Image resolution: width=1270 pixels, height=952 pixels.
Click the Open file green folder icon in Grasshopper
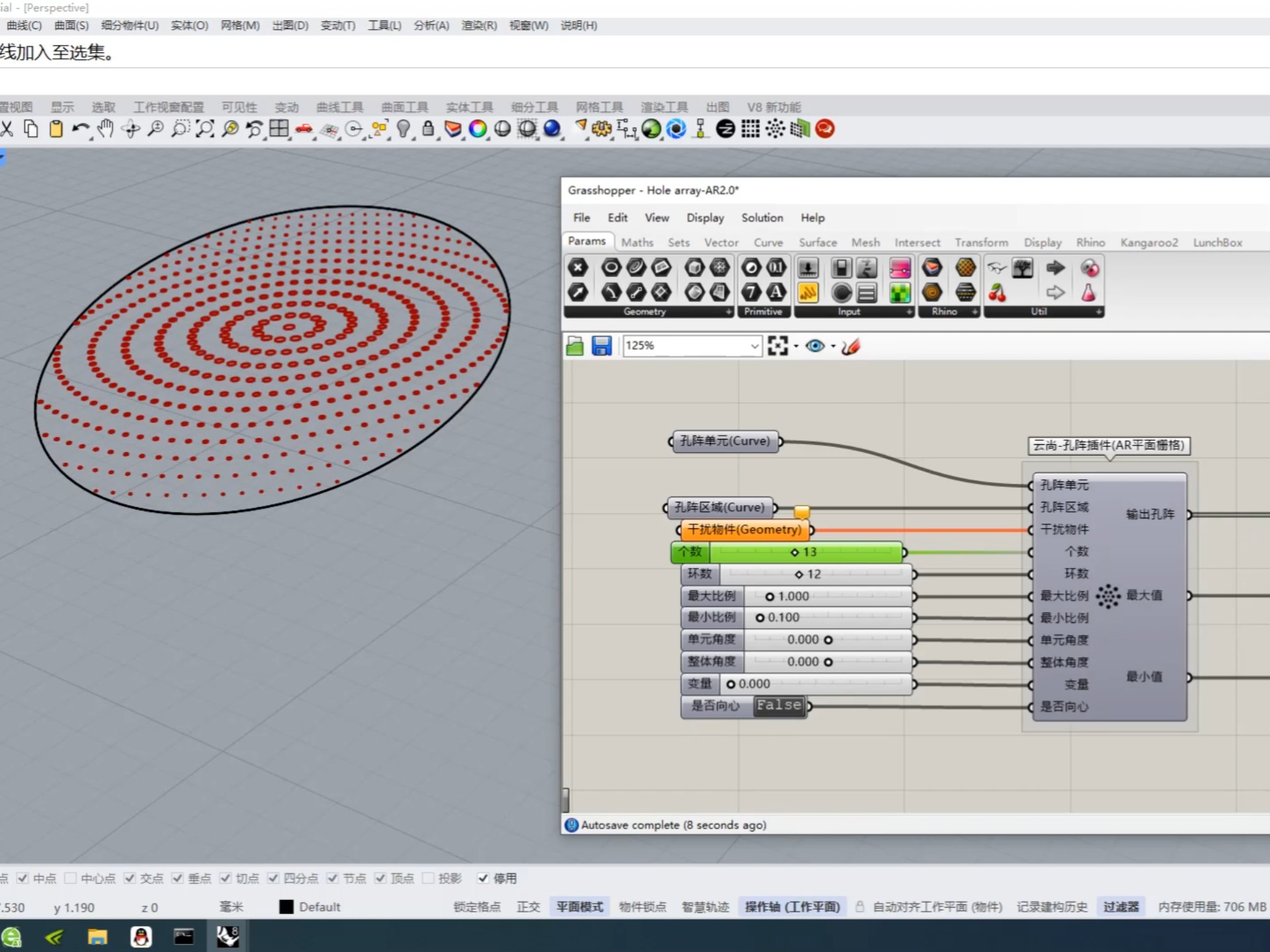(x=575, y=346)
